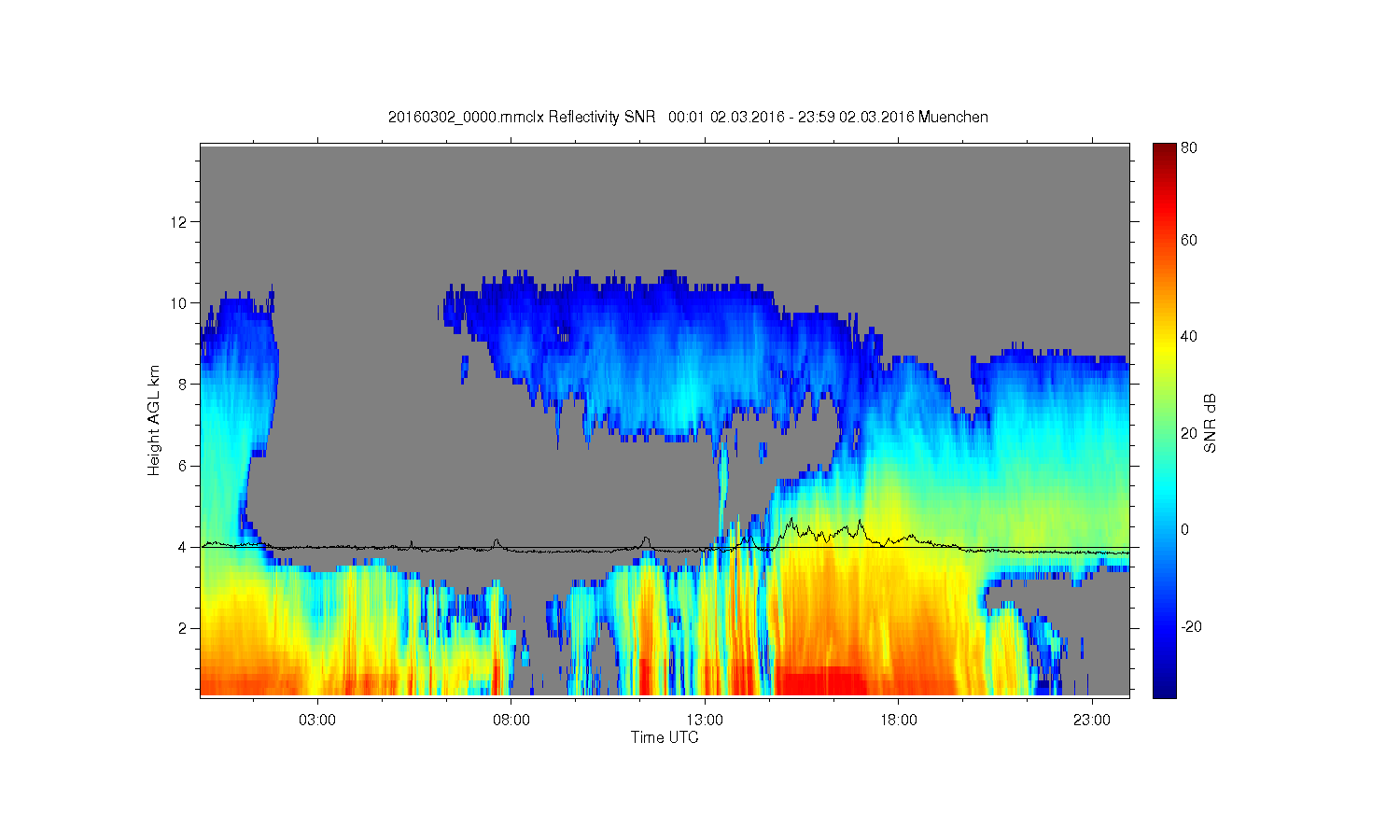1400x840 pixels.
Task: Click the colorbar value 80
Action: pyautogui.click(x=1189, y=147)
